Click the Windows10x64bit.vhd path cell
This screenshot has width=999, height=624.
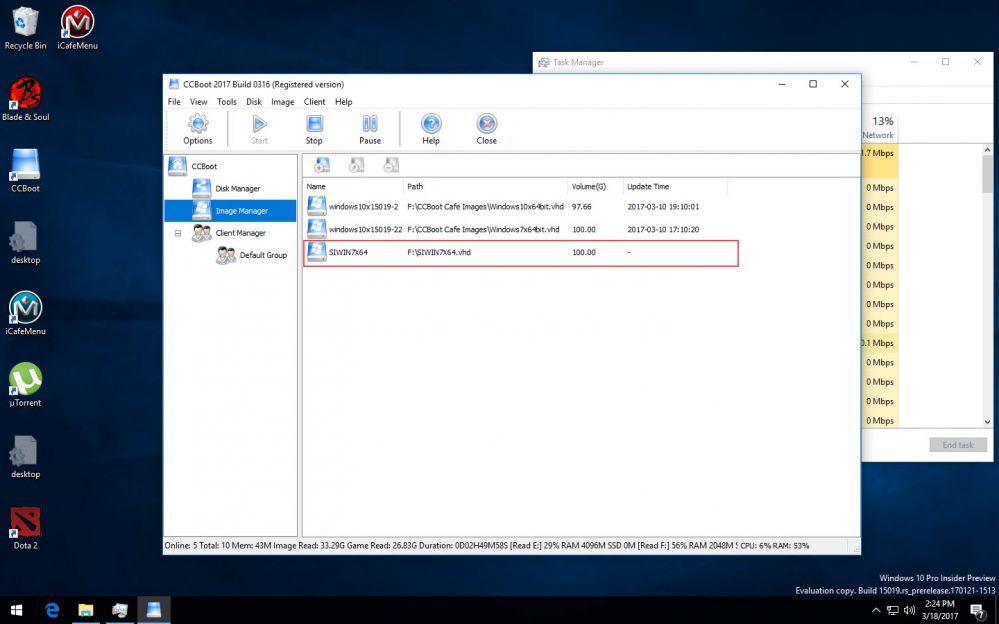[x=485, y=207]
